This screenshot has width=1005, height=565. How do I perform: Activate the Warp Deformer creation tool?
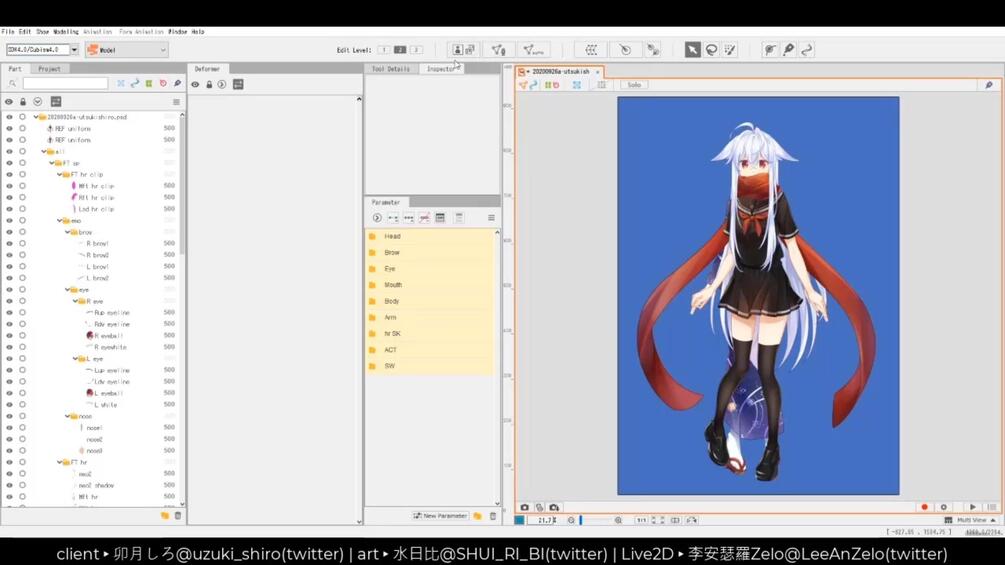[x=591, y=50]
